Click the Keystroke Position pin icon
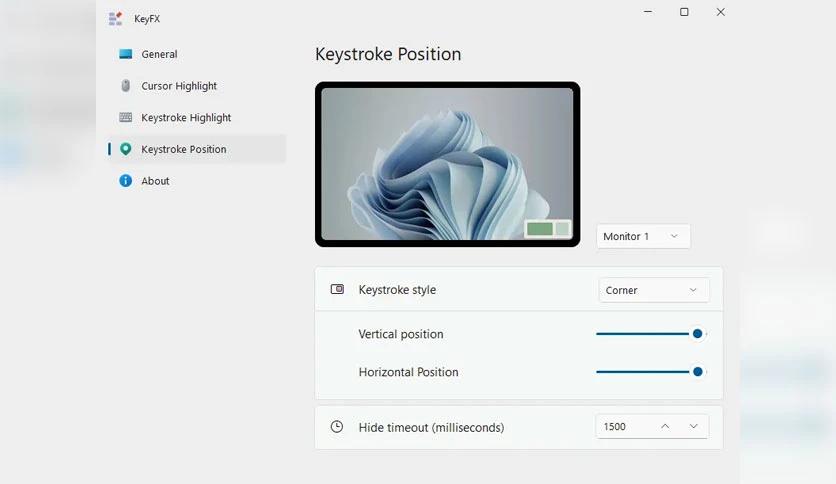Screen dimensions: 836x484 [x=126, y=149]
